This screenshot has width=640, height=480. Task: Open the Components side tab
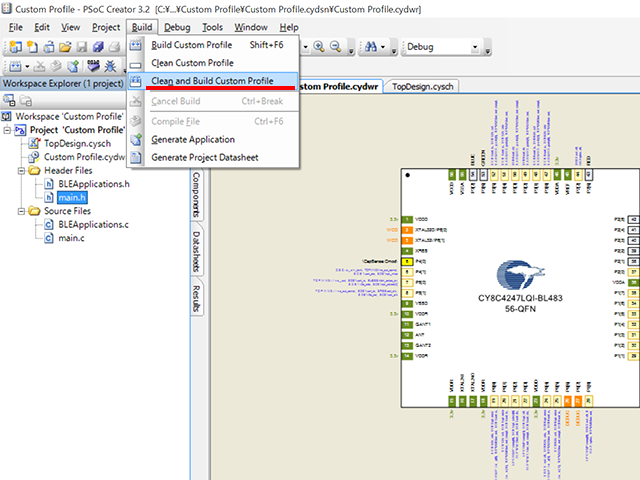click(196, 195)
